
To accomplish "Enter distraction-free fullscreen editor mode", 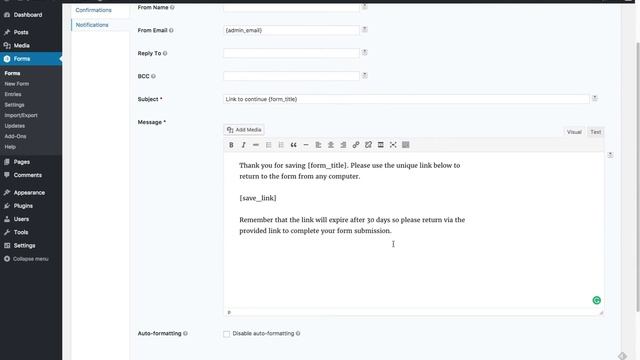I will point(393,145).
